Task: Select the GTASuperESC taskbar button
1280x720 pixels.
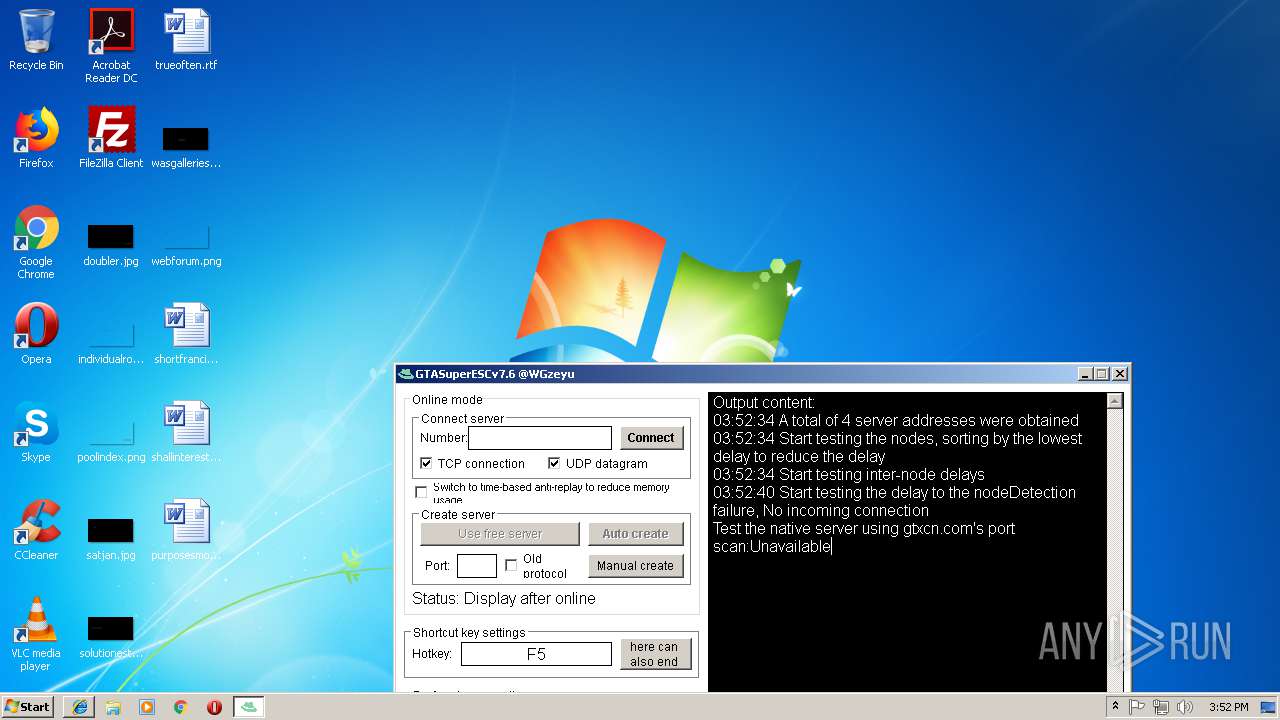Action: (249, 707)
